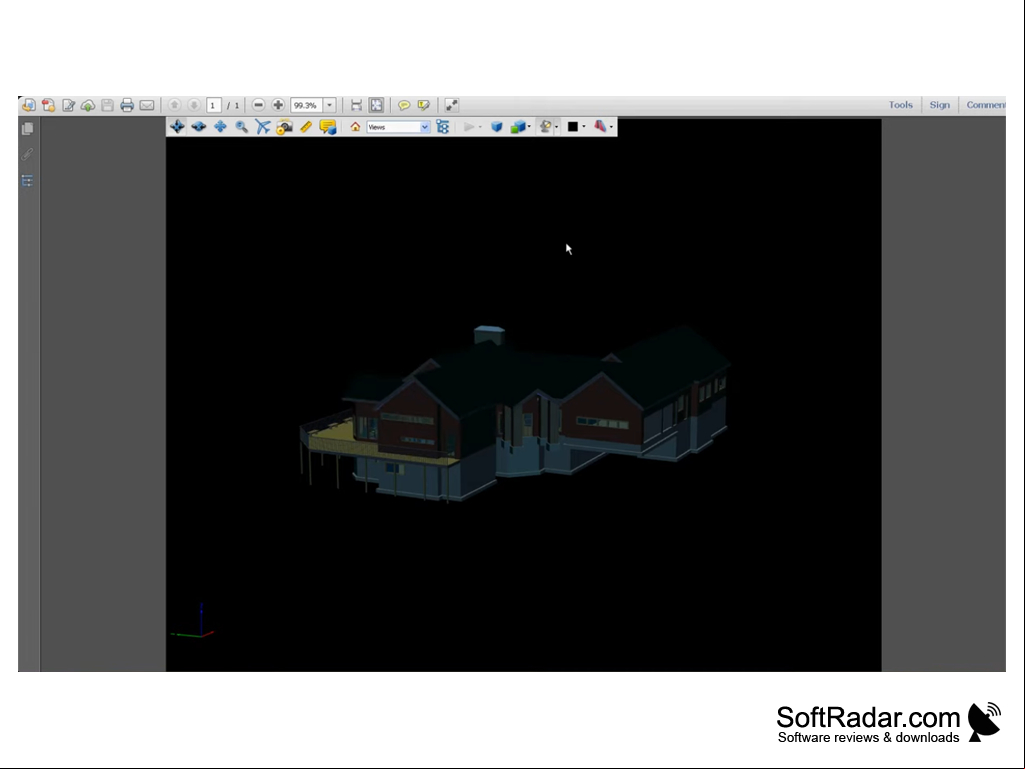Image resolution: width=1025 pixels, height=769 pixels.
Task: Open the Attachments paperclip panel
Action: click(x=27, y=154)
